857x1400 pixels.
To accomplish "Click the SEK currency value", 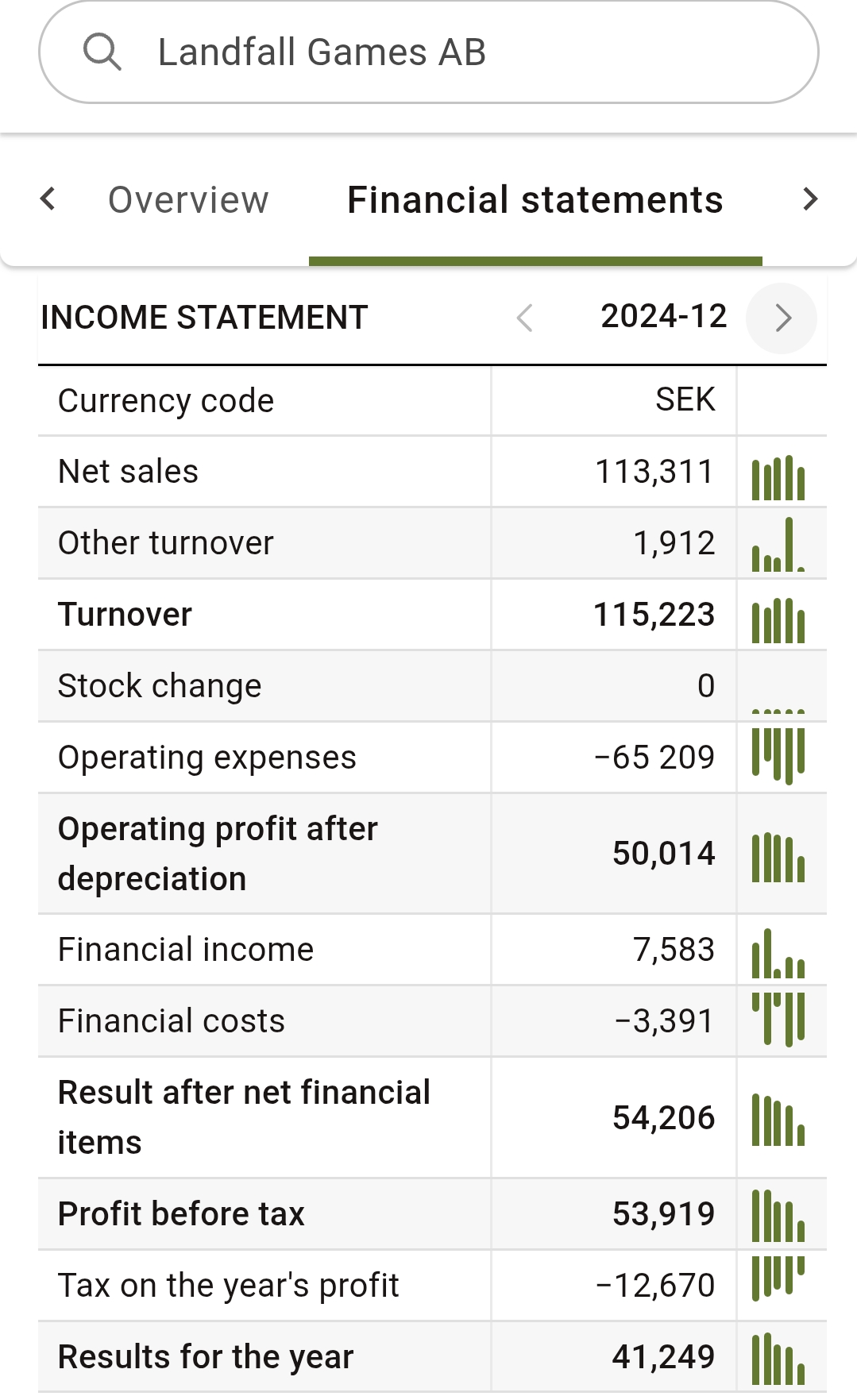I will click(x=685, y=399).
